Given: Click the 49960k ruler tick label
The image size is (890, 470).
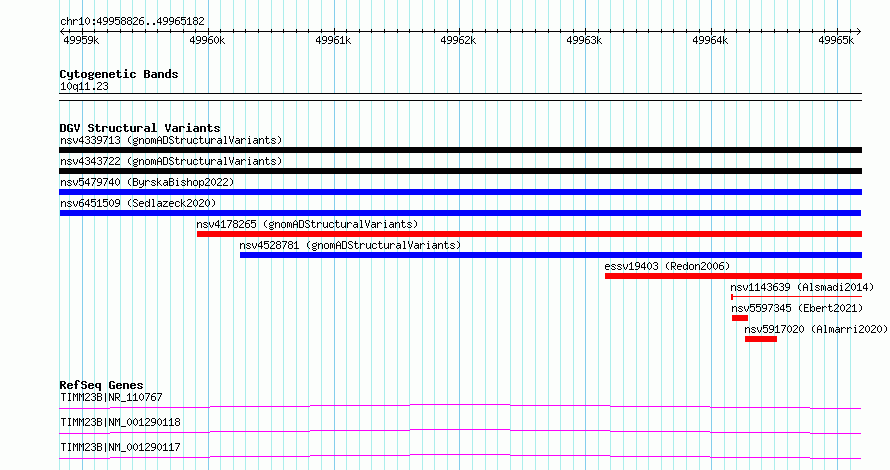Looking at the screenshot, I should click(x=207, y=40).
